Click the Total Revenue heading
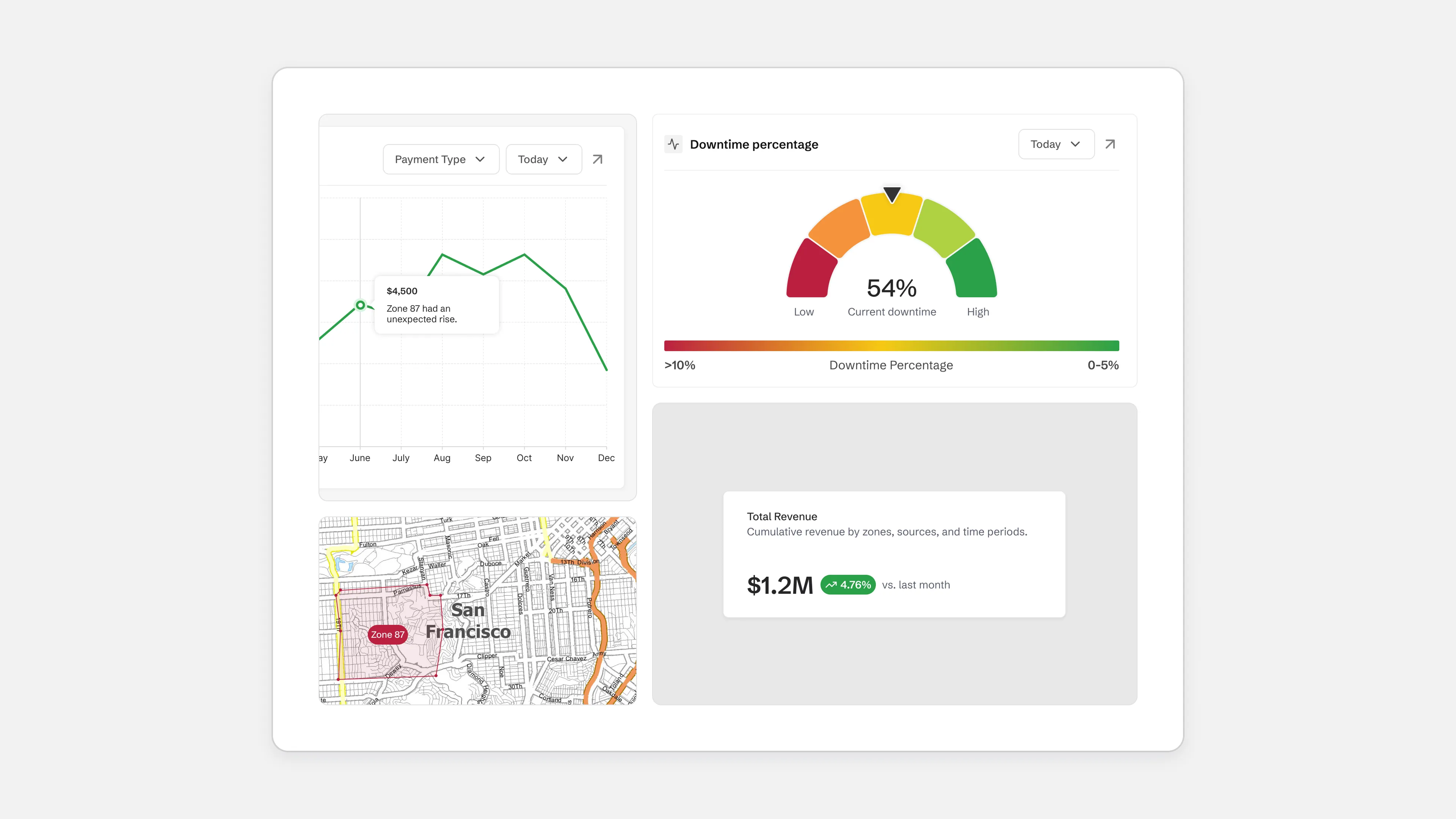 tap(782, 516)
